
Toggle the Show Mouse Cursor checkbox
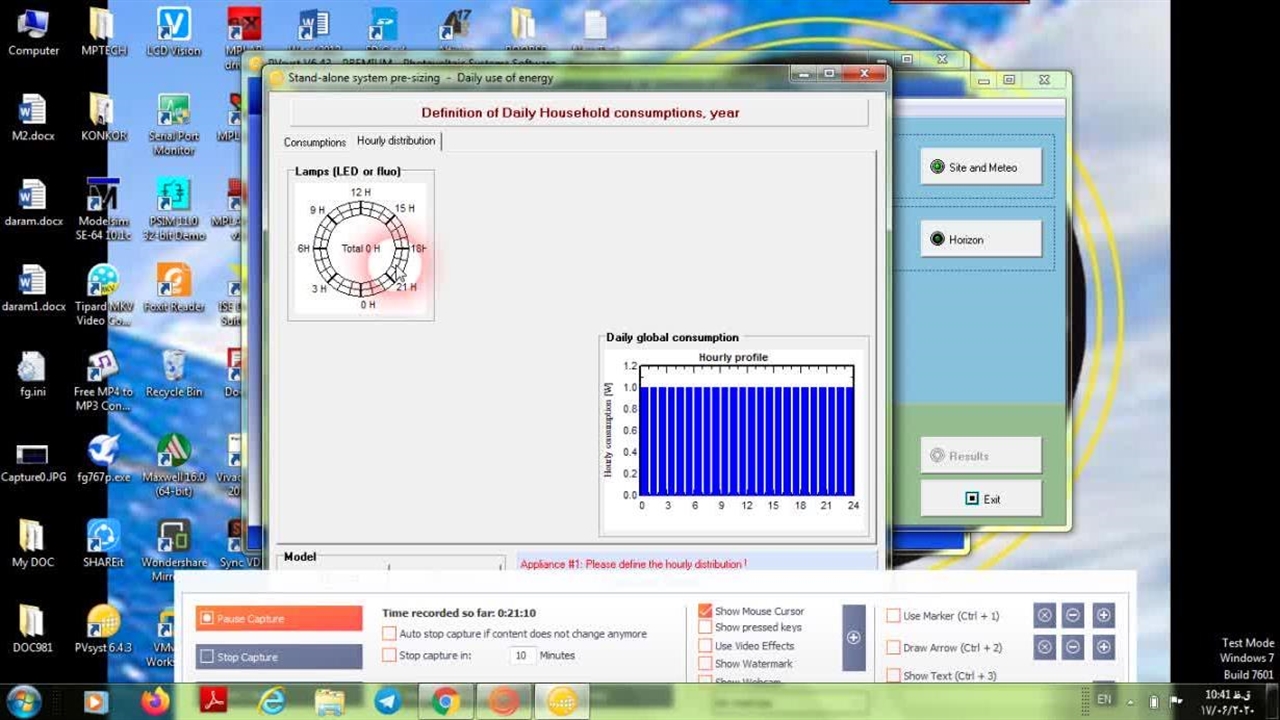click(x=706, y=611)
